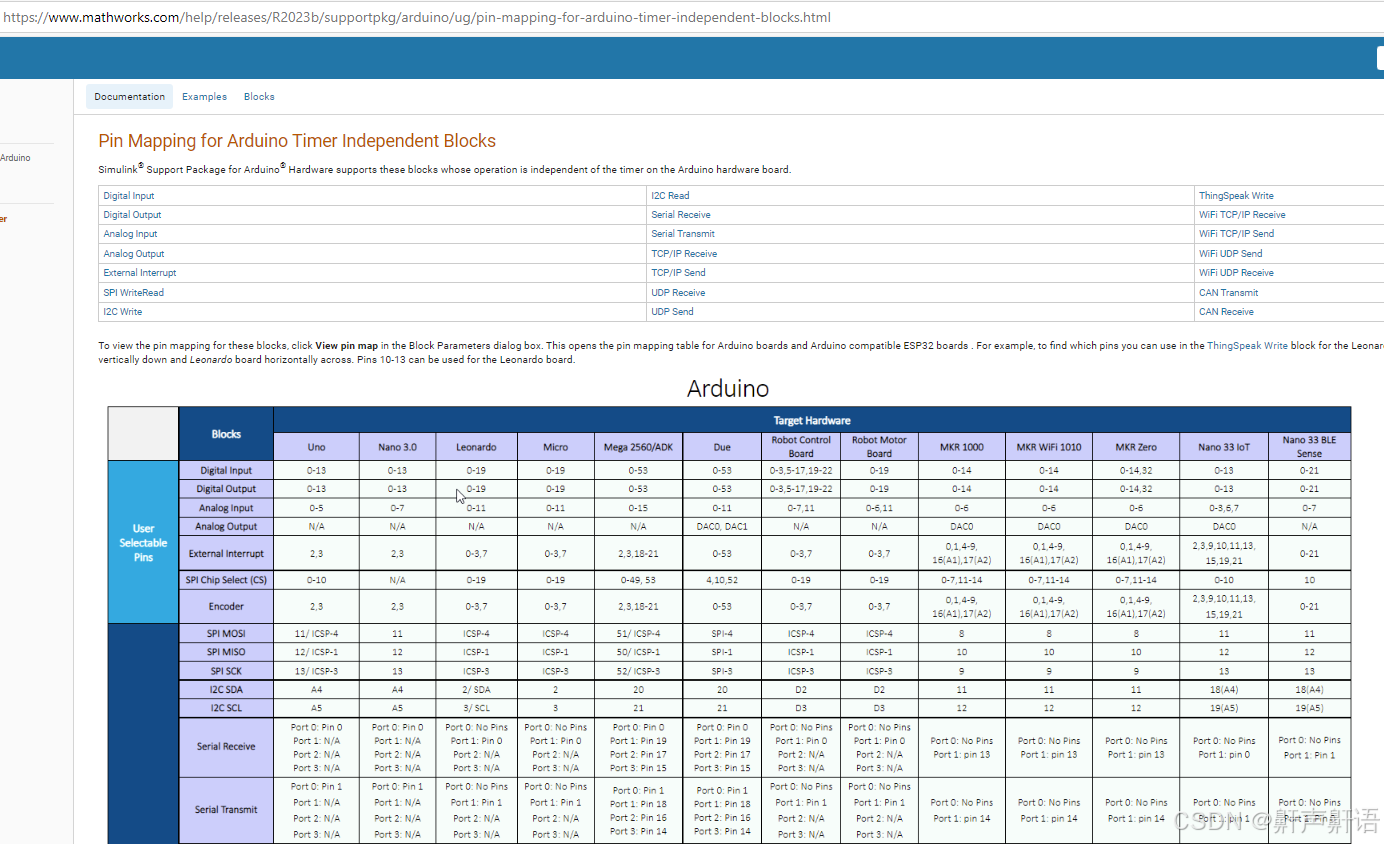1384x844 pixels.
Task: Open the SPI WriteRead link
Action: click(133, 293)
